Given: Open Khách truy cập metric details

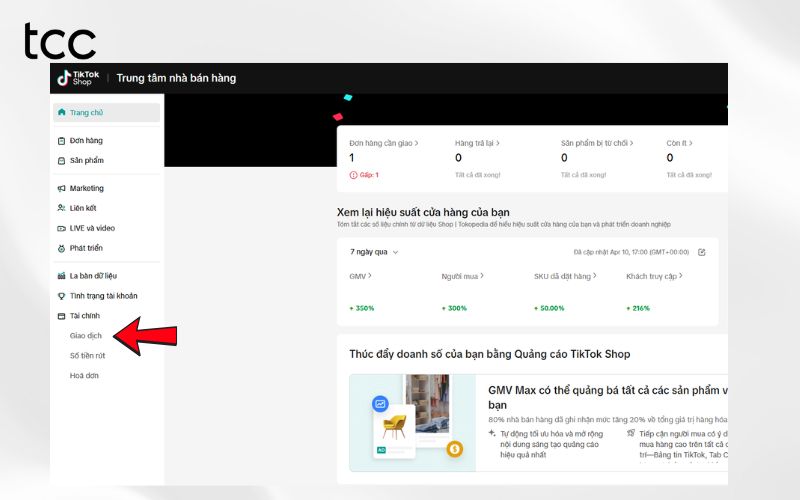Looking at the screenshot, I should [x=654, y=276].
